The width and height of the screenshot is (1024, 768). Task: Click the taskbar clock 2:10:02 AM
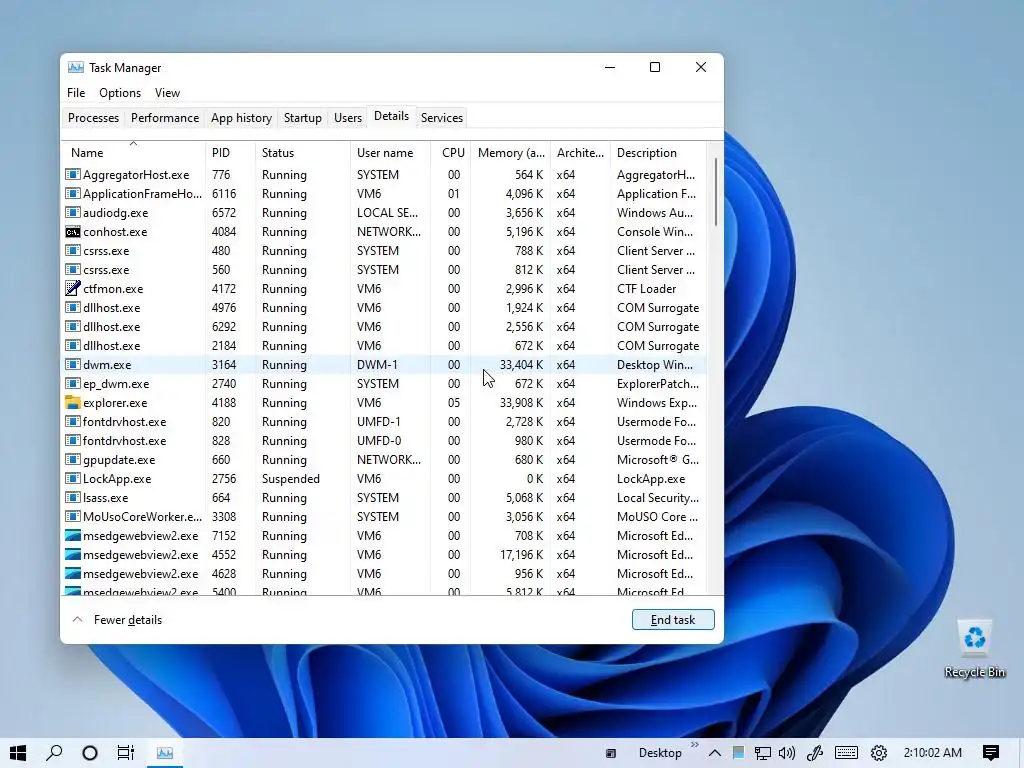click(x=933, y=753)
